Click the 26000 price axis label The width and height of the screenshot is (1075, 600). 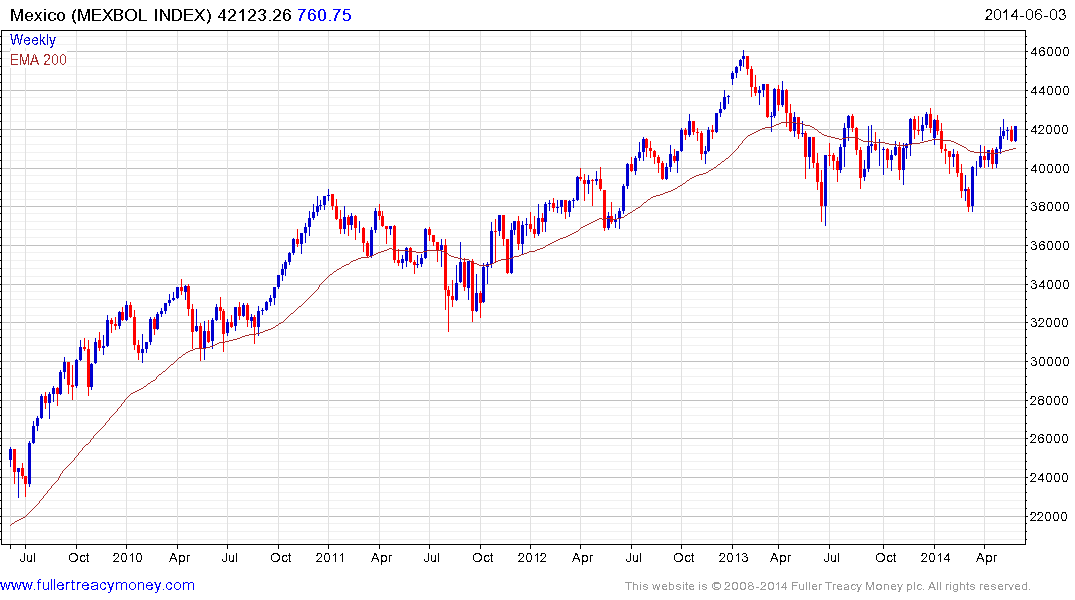point(1050,439)
